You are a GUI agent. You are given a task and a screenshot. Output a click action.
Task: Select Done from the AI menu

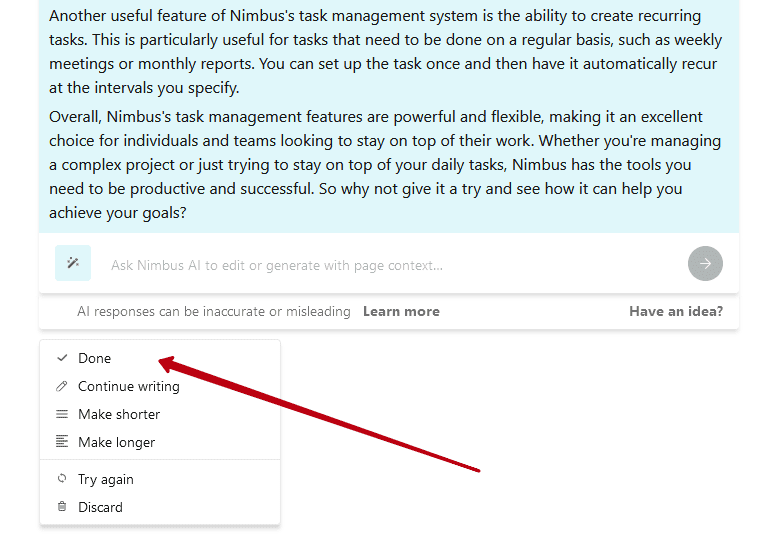pos(160,358)
